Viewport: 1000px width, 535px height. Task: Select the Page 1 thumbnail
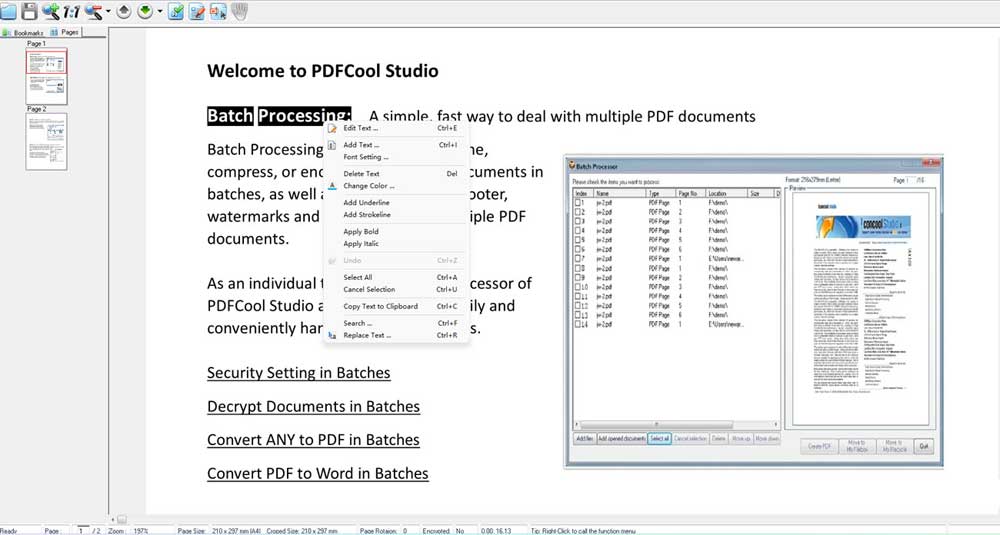pyautogui.click(x=46, y=77)
